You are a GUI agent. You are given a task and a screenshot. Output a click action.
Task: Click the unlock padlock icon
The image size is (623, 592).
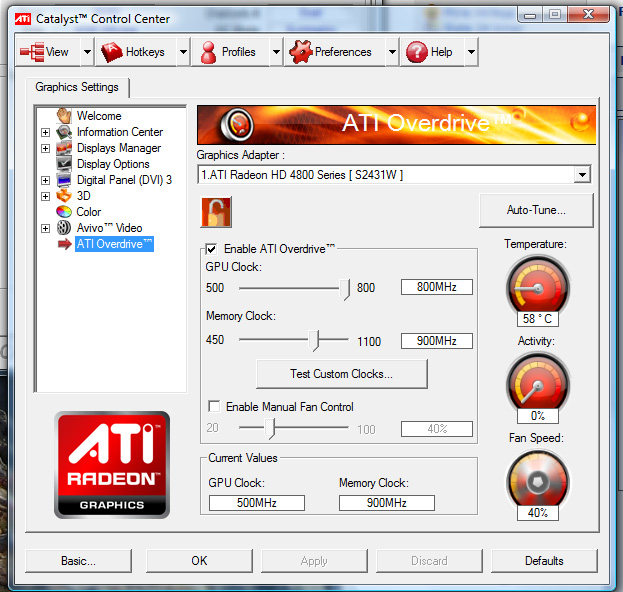[216, 212]
